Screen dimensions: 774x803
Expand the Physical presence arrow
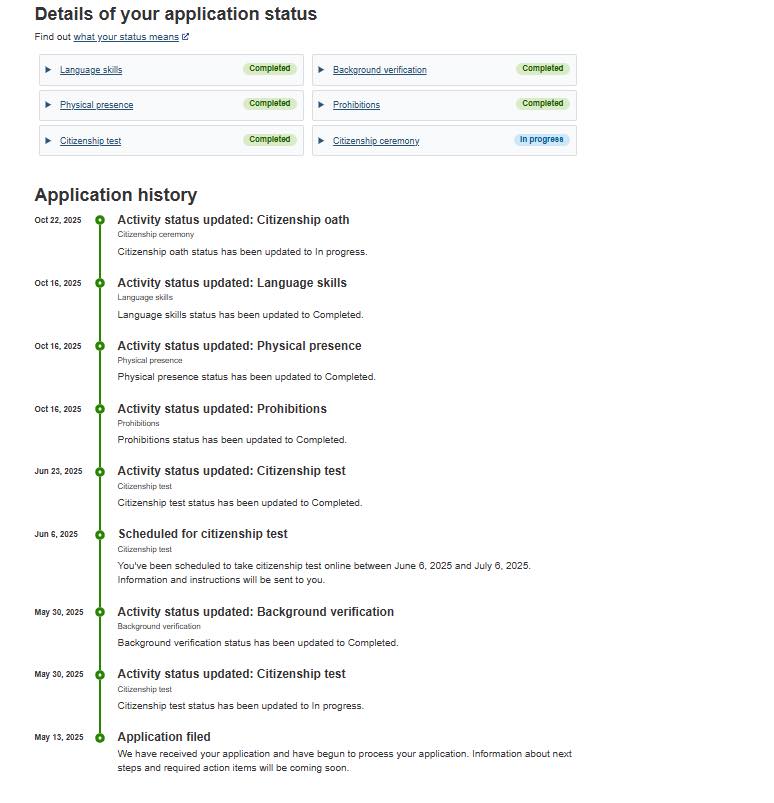click(48, 105)
